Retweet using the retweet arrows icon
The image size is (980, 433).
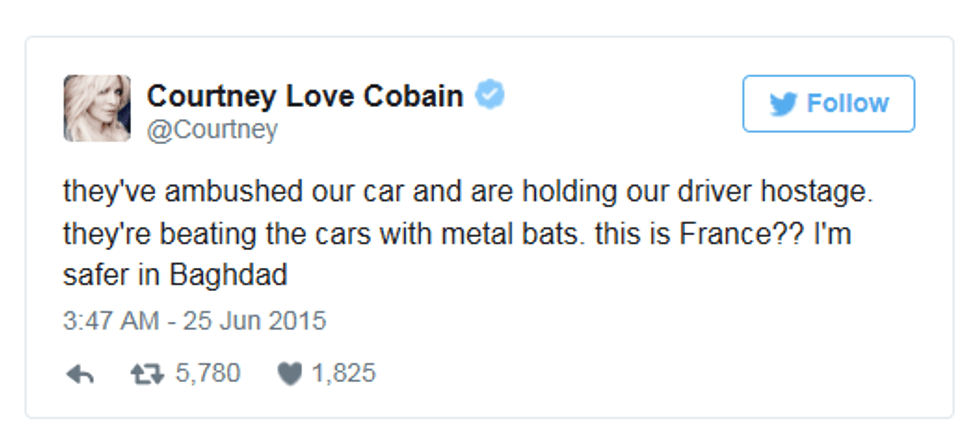146,374
